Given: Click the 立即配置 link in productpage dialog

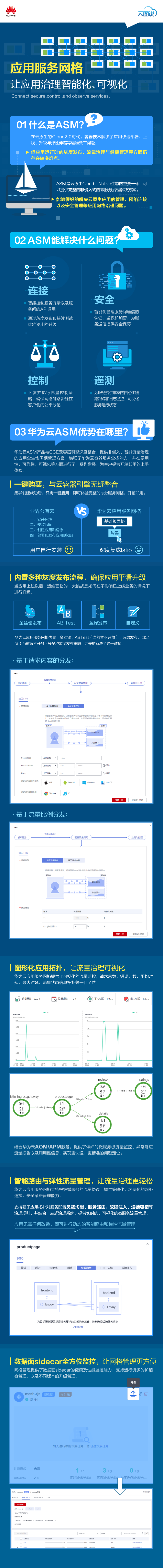Looking at the screenshot, I should point(78,1327).
